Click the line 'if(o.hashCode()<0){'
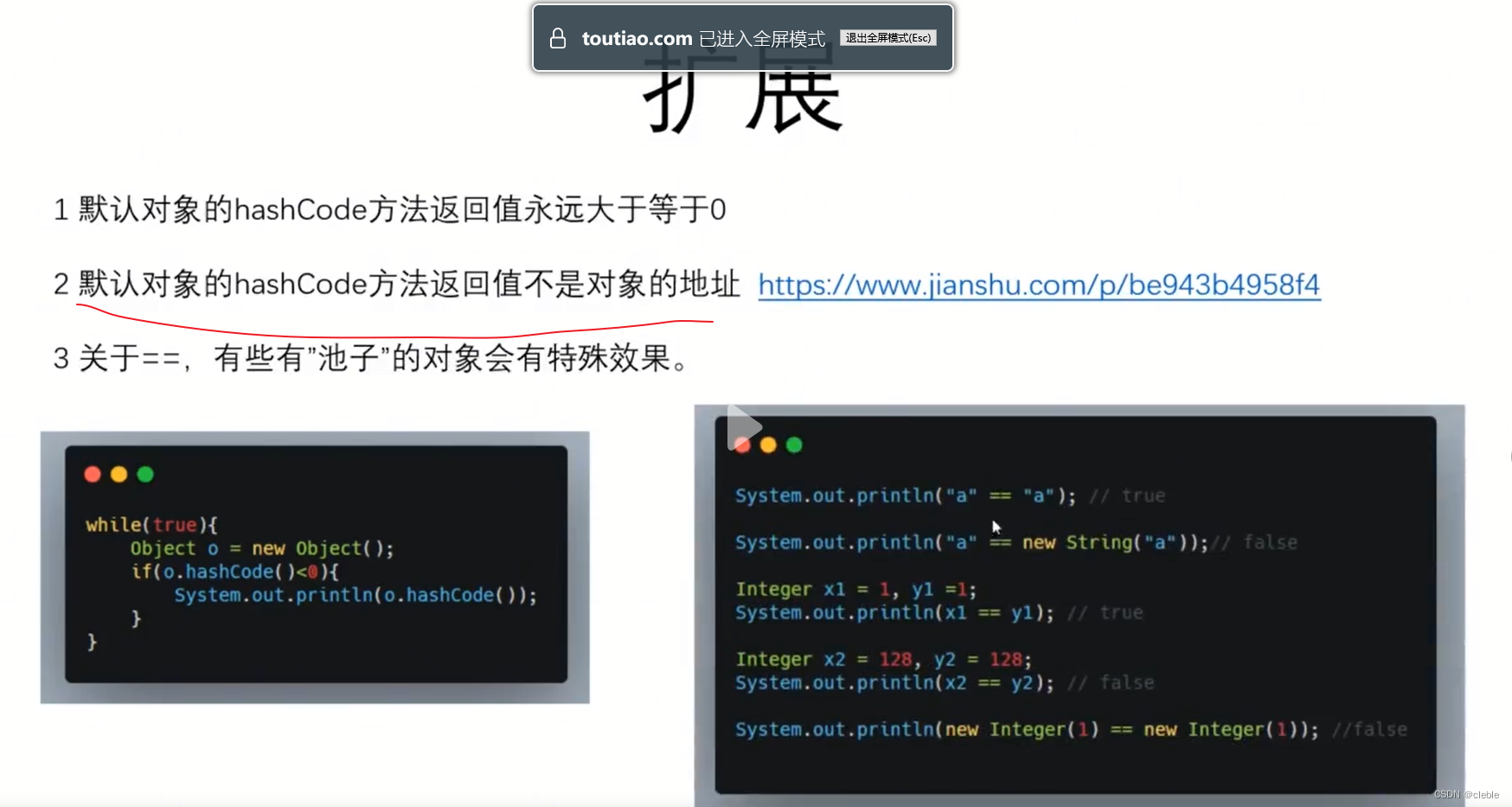 coord(235,572)
